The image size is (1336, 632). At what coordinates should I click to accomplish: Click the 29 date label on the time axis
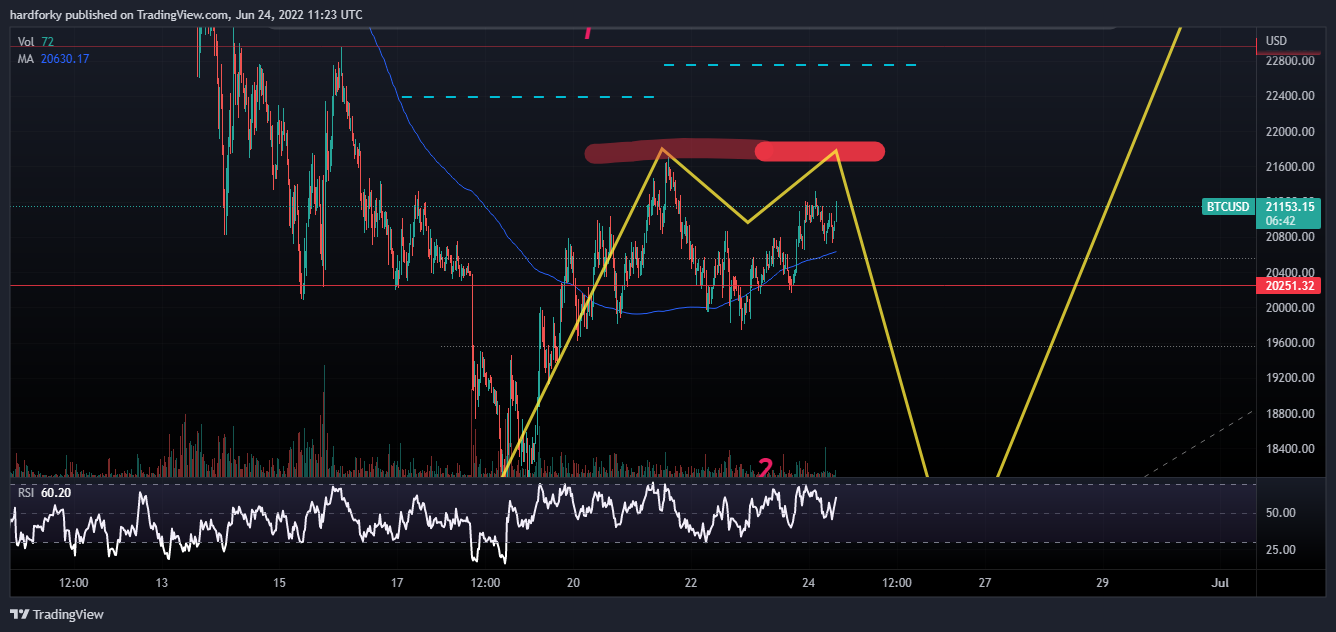[1103, 581]
